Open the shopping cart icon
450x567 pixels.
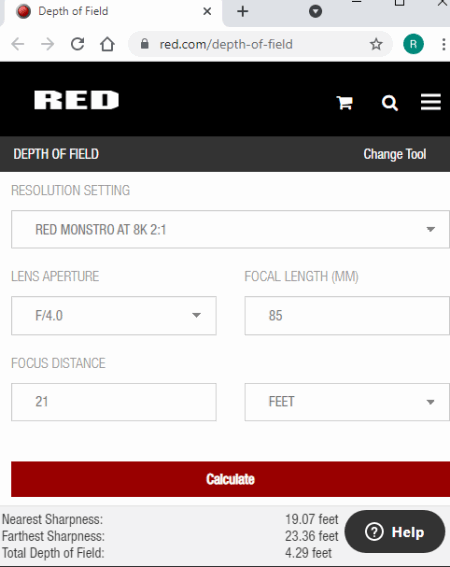(x=344, y=103)
